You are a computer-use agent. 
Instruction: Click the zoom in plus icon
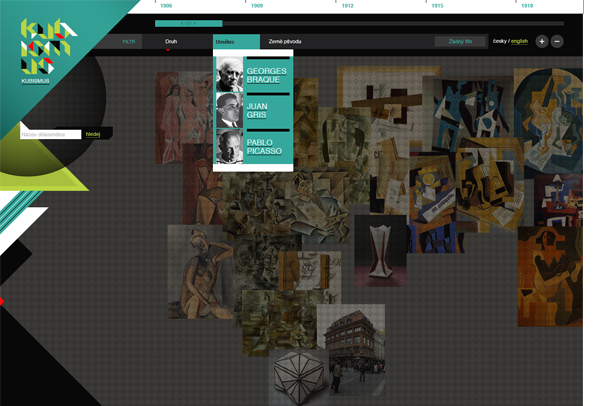click(x=541, y=42)
